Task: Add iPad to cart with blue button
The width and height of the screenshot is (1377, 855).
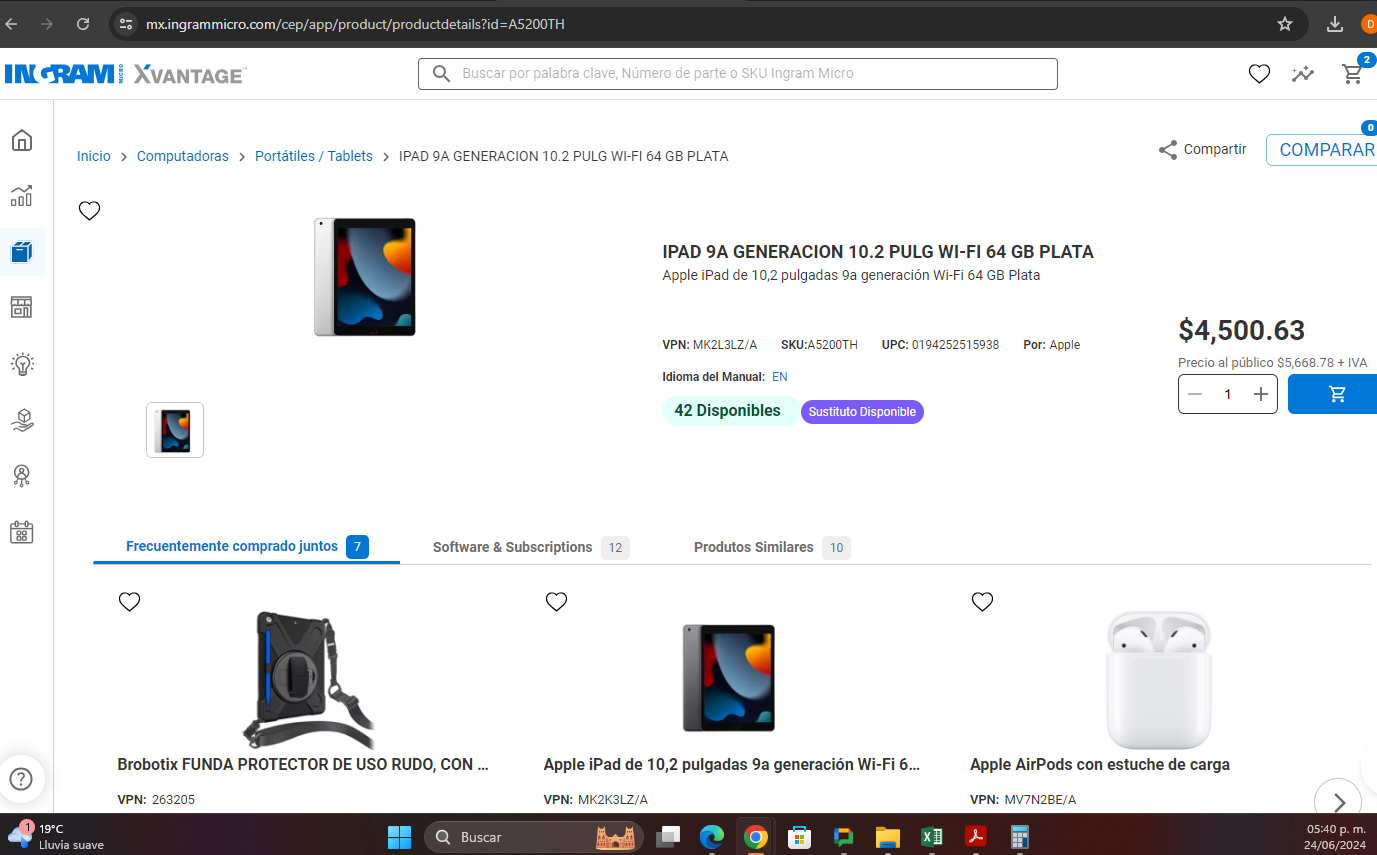Action: (1333, 394)
